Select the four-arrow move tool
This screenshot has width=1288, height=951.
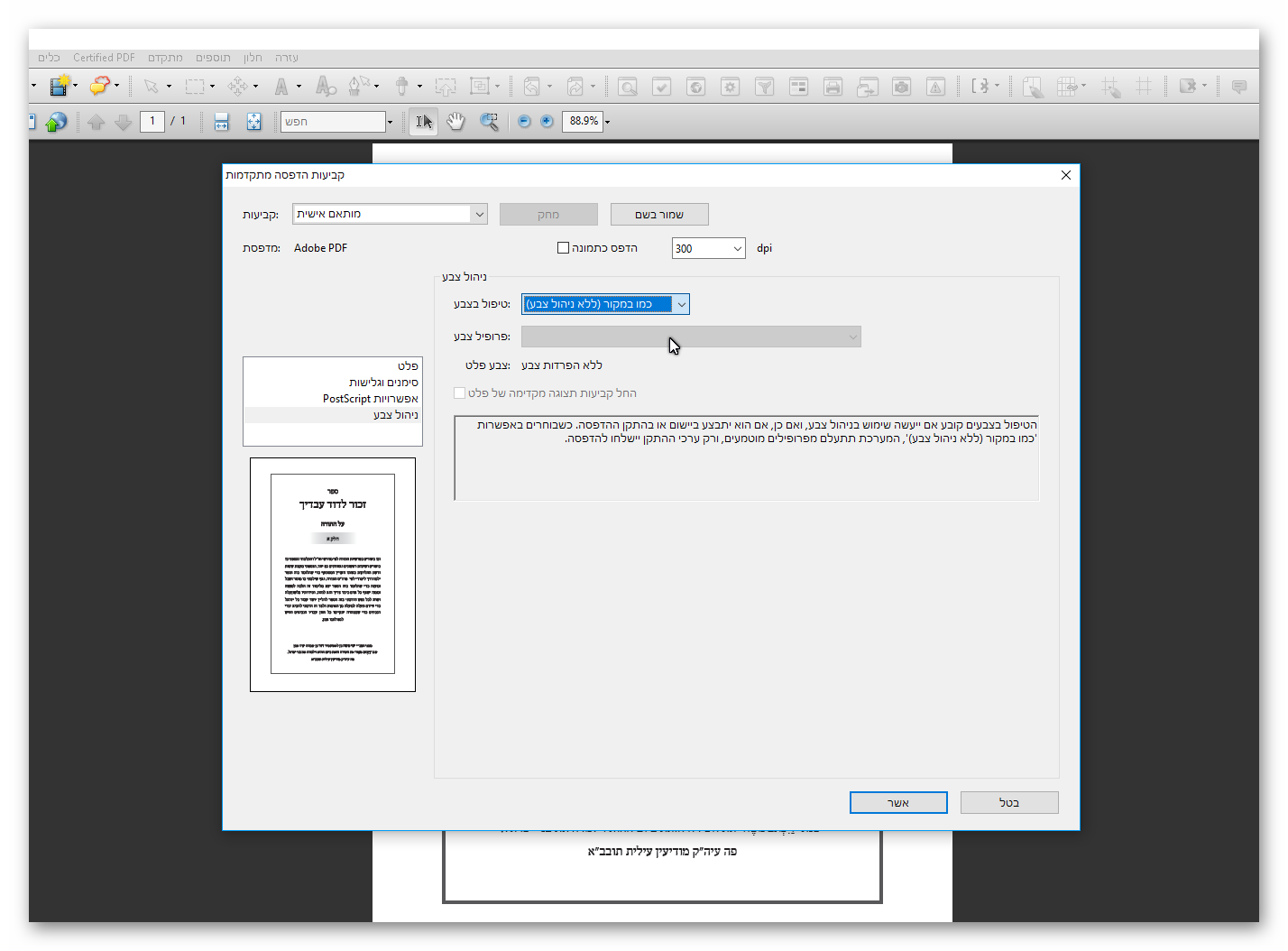(x=238, y=87)
